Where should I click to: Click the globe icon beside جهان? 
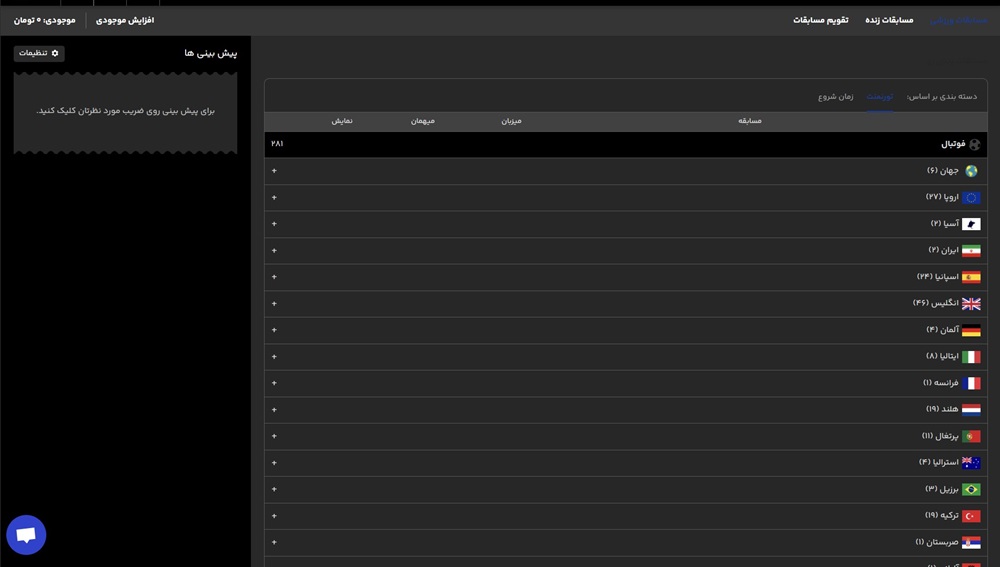(971, 171)
